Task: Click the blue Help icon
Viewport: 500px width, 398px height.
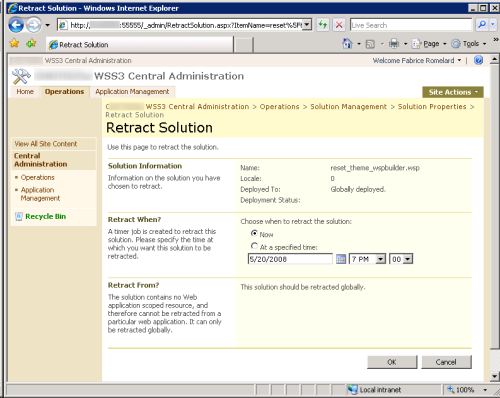Action: [478, 60]
